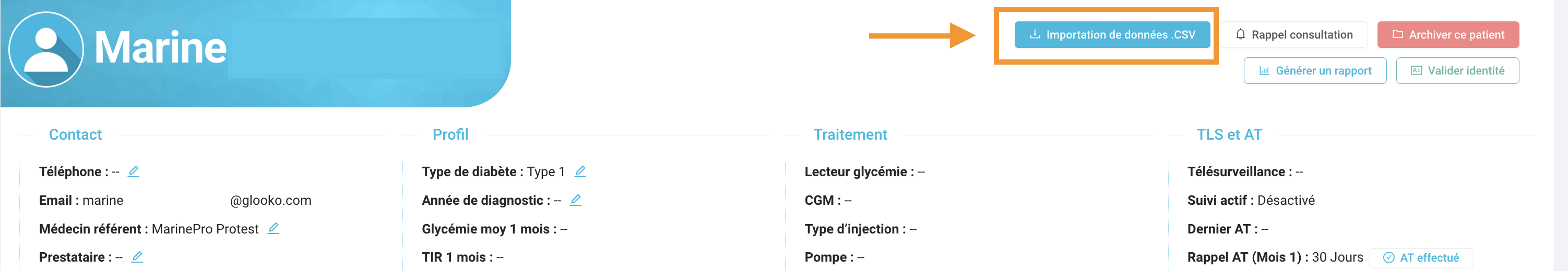Select the Profil section heading

[x=450, y=134]
